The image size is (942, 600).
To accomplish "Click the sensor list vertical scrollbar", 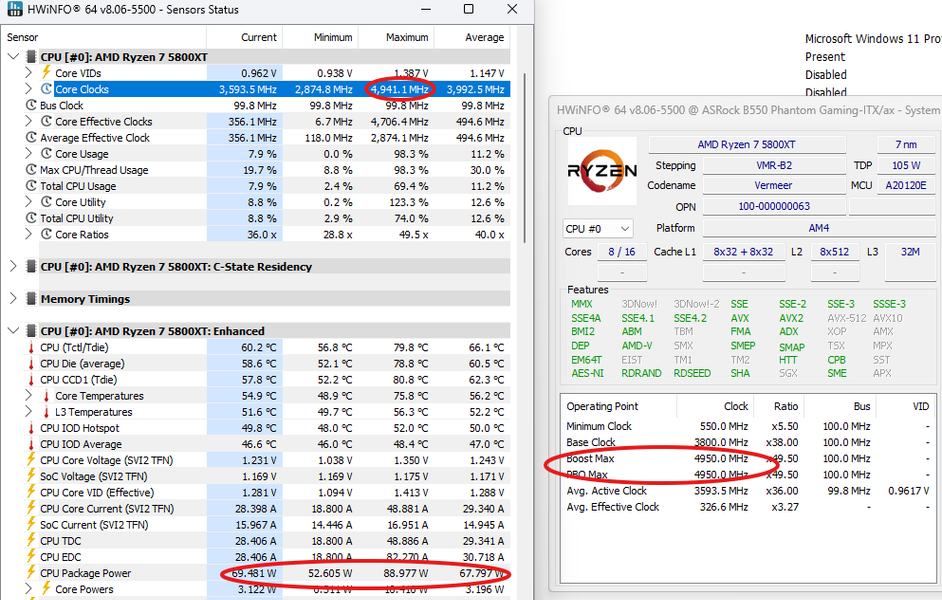I will coord(524,157).
